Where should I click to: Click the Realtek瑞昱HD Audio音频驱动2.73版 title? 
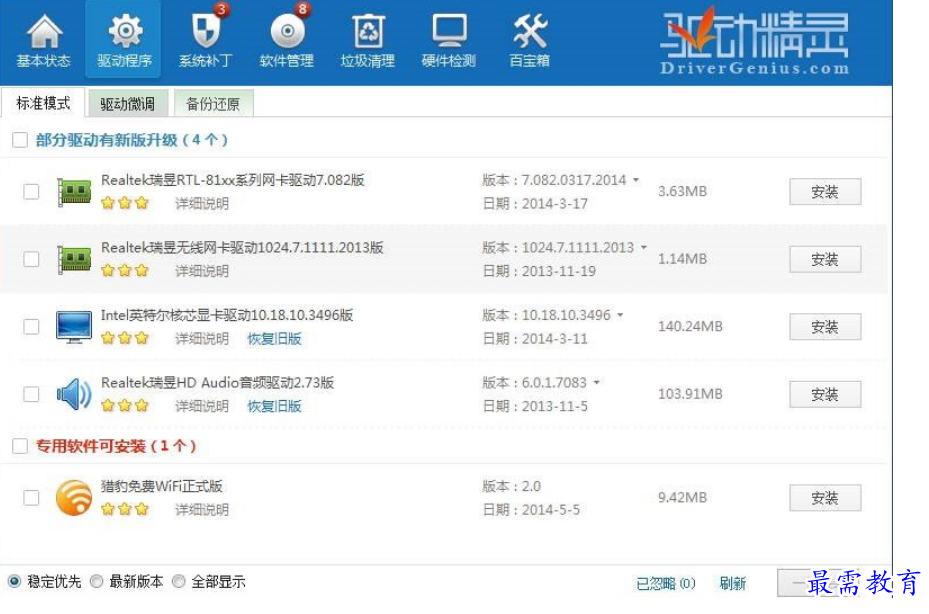coord(217,382)
